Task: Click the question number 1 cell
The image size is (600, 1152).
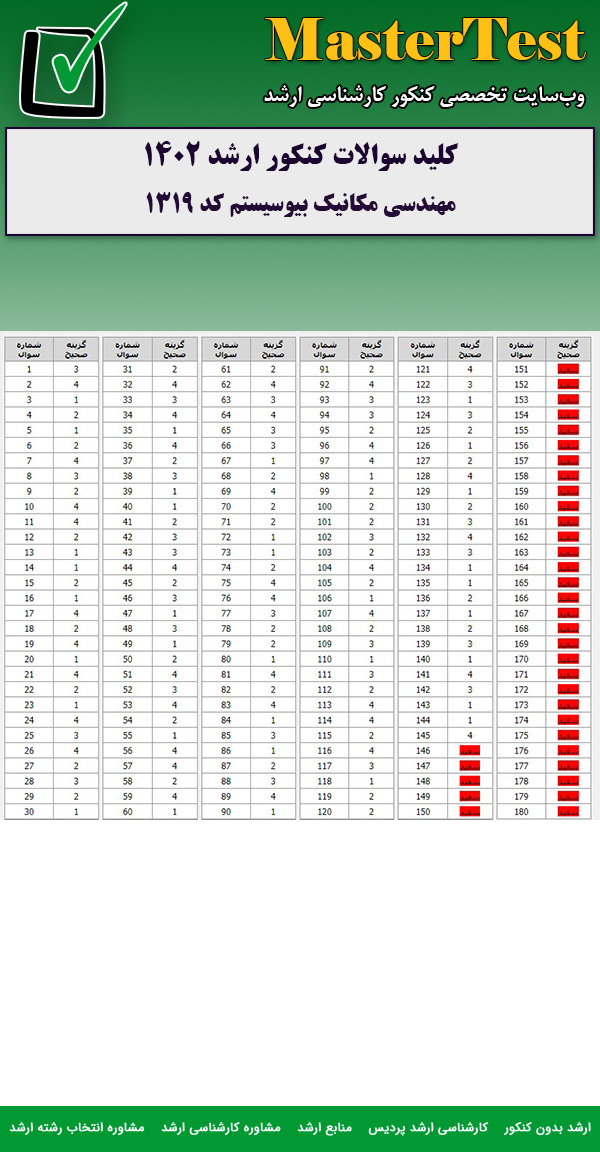Action: coord(30,369)
